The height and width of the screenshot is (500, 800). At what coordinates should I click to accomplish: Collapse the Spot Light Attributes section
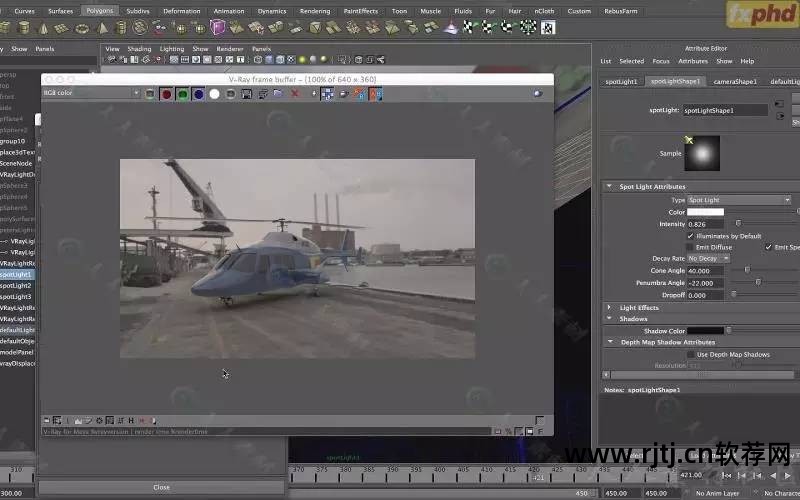609,187
